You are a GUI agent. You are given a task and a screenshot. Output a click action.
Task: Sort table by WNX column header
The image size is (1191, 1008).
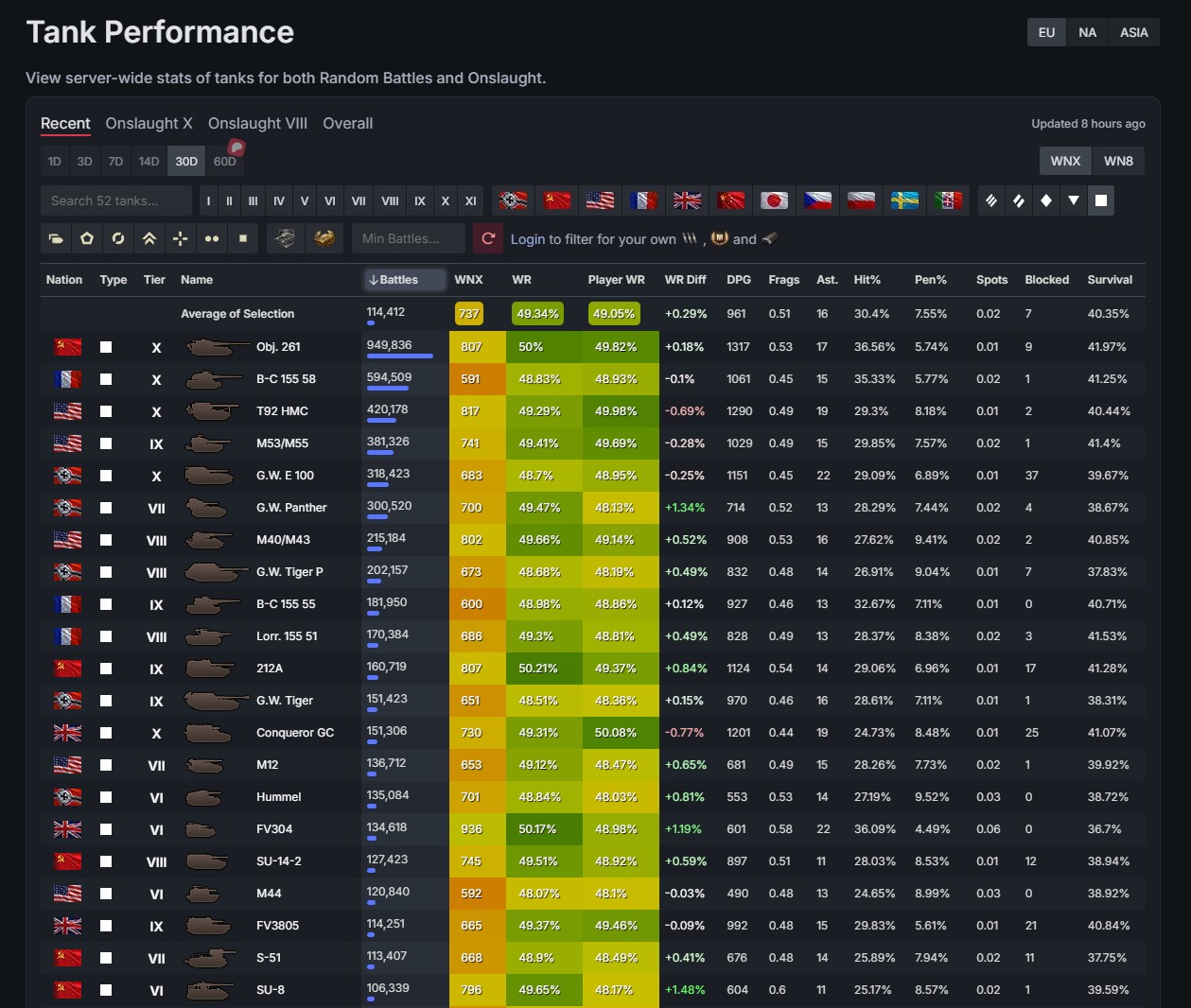[468, 280]
